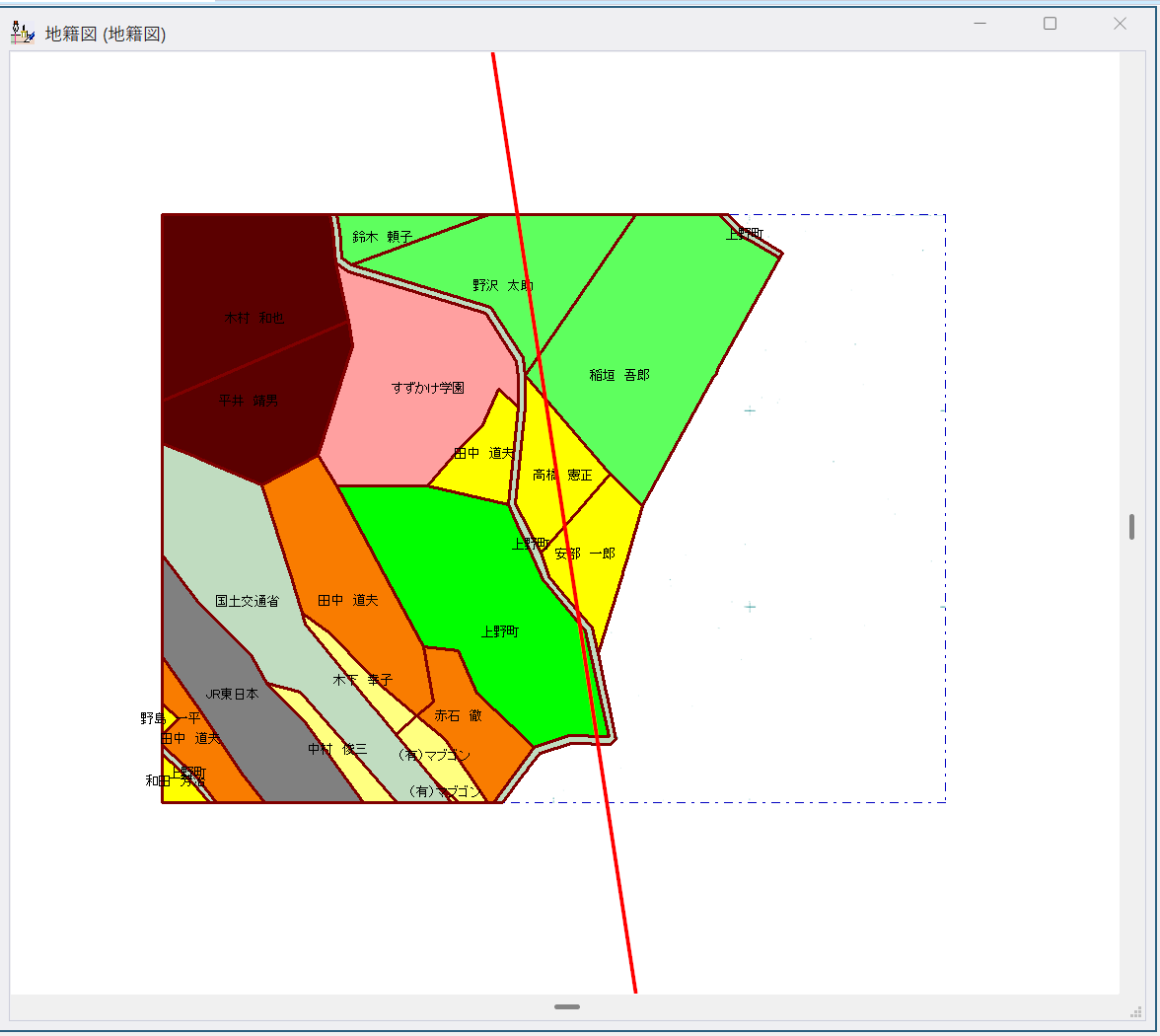Image resolution: width=1160 pixels, height=1036 pixels.
Task: Click the 高橋 憲正 yellow parcel label
Action: click(x=562, y=476)
